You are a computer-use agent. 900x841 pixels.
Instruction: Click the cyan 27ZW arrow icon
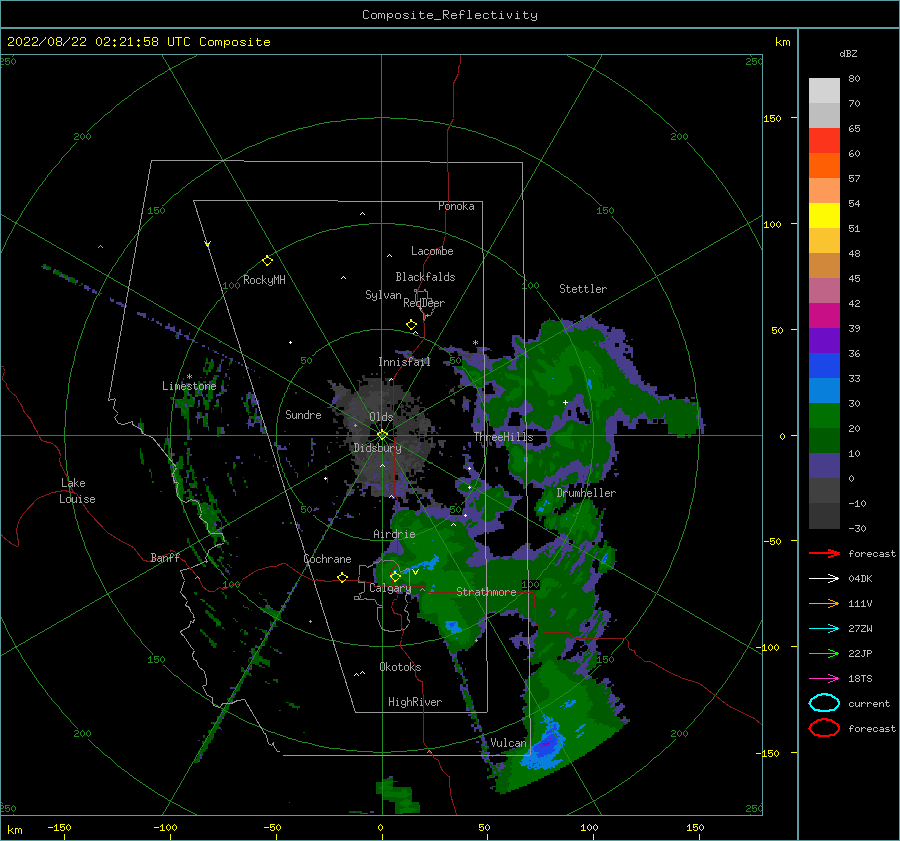tap(824, 629)
